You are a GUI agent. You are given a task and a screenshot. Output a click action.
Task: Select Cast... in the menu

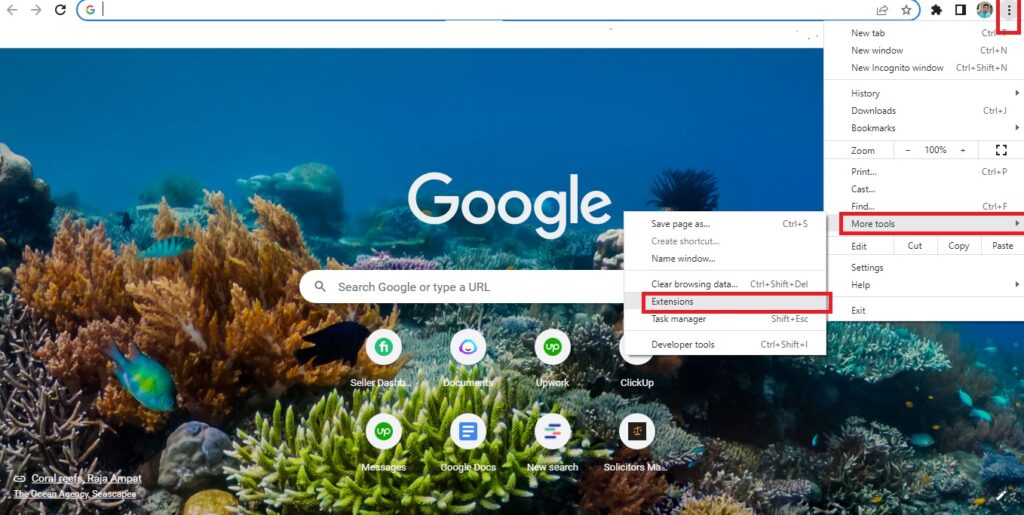[923, 189]
